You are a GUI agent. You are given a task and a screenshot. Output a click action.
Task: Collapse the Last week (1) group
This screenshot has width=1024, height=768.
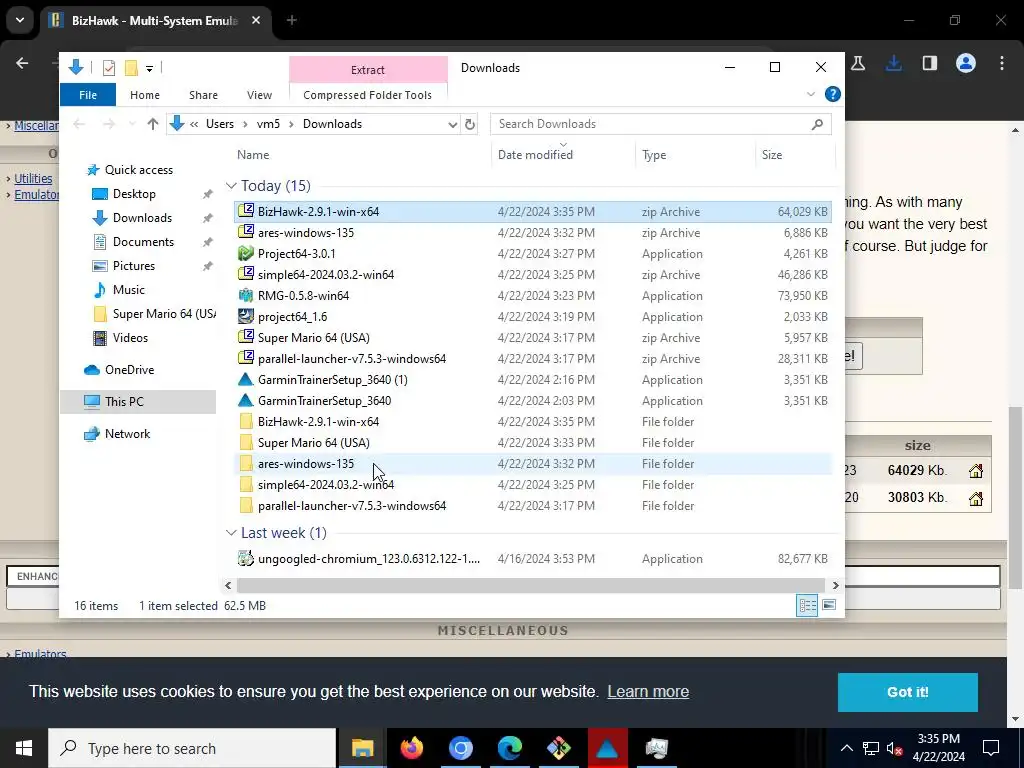point(231,533)
